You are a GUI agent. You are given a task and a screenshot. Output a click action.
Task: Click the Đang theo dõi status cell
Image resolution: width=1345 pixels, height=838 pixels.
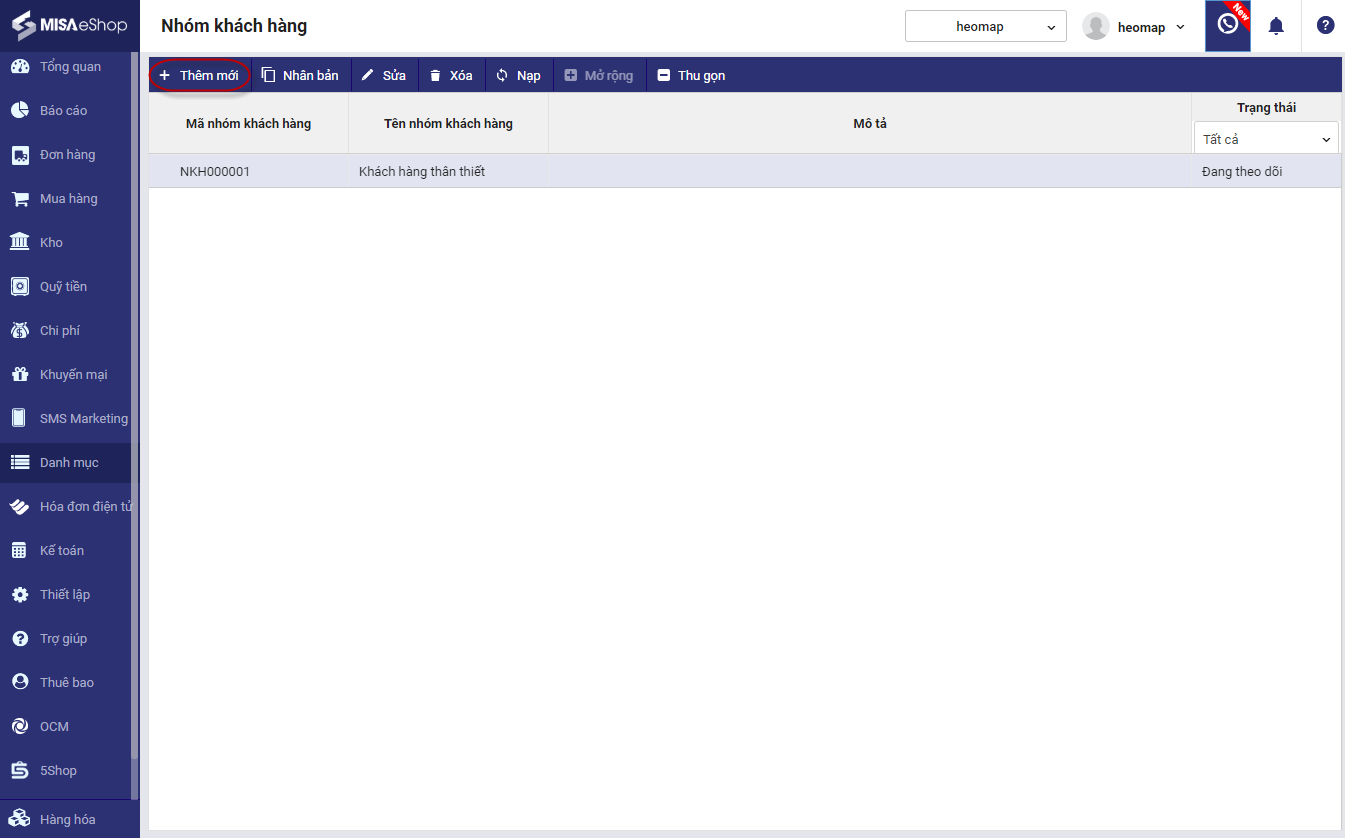pyautogui.click(x=1266, y=171)
